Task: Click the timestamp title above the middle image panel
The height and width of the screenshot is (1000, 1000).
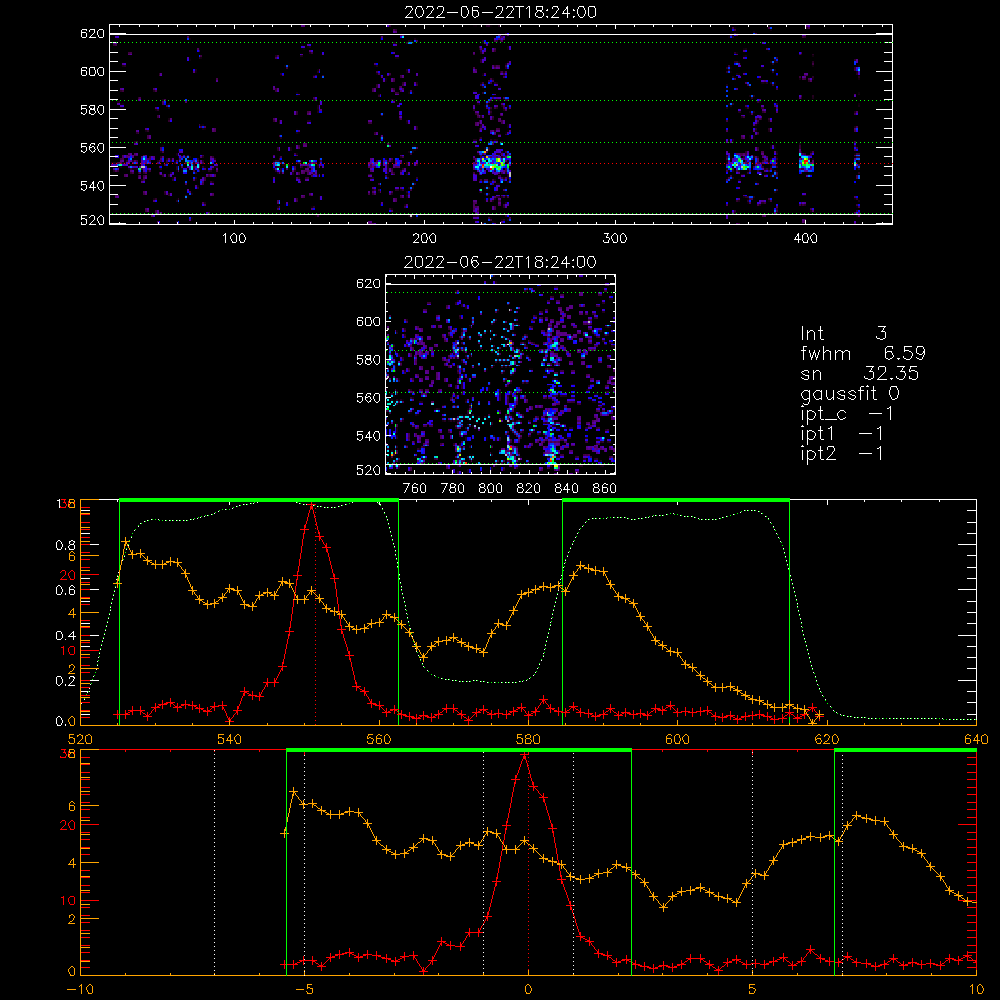Action: 500,262
